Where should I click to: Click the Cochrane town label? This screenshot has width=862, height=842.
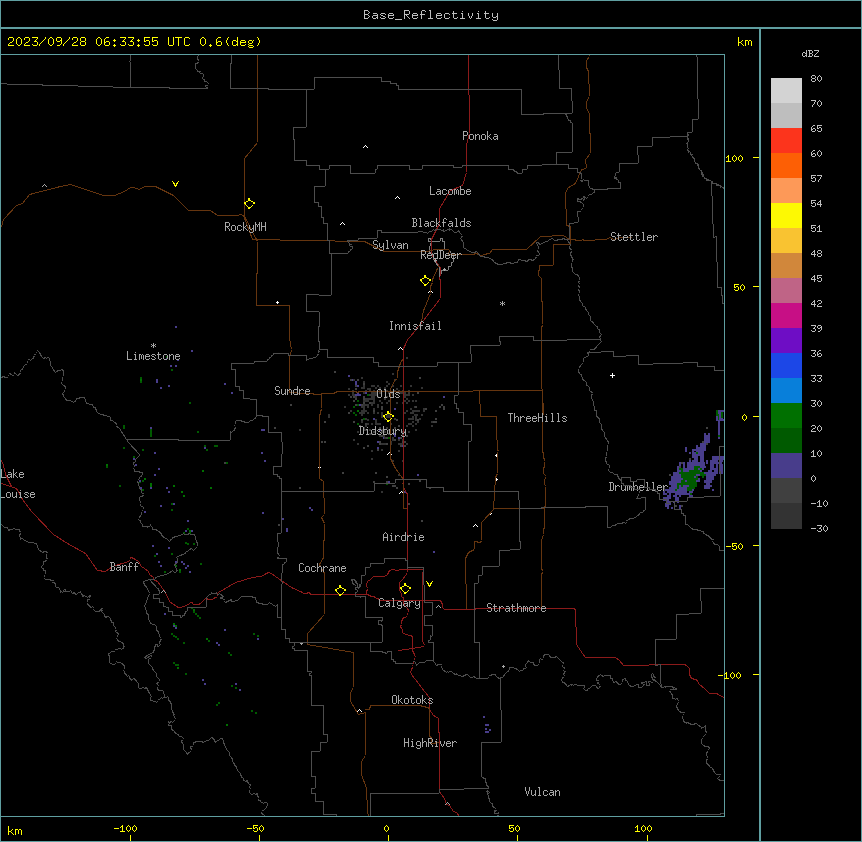click(x=322, y=568)
